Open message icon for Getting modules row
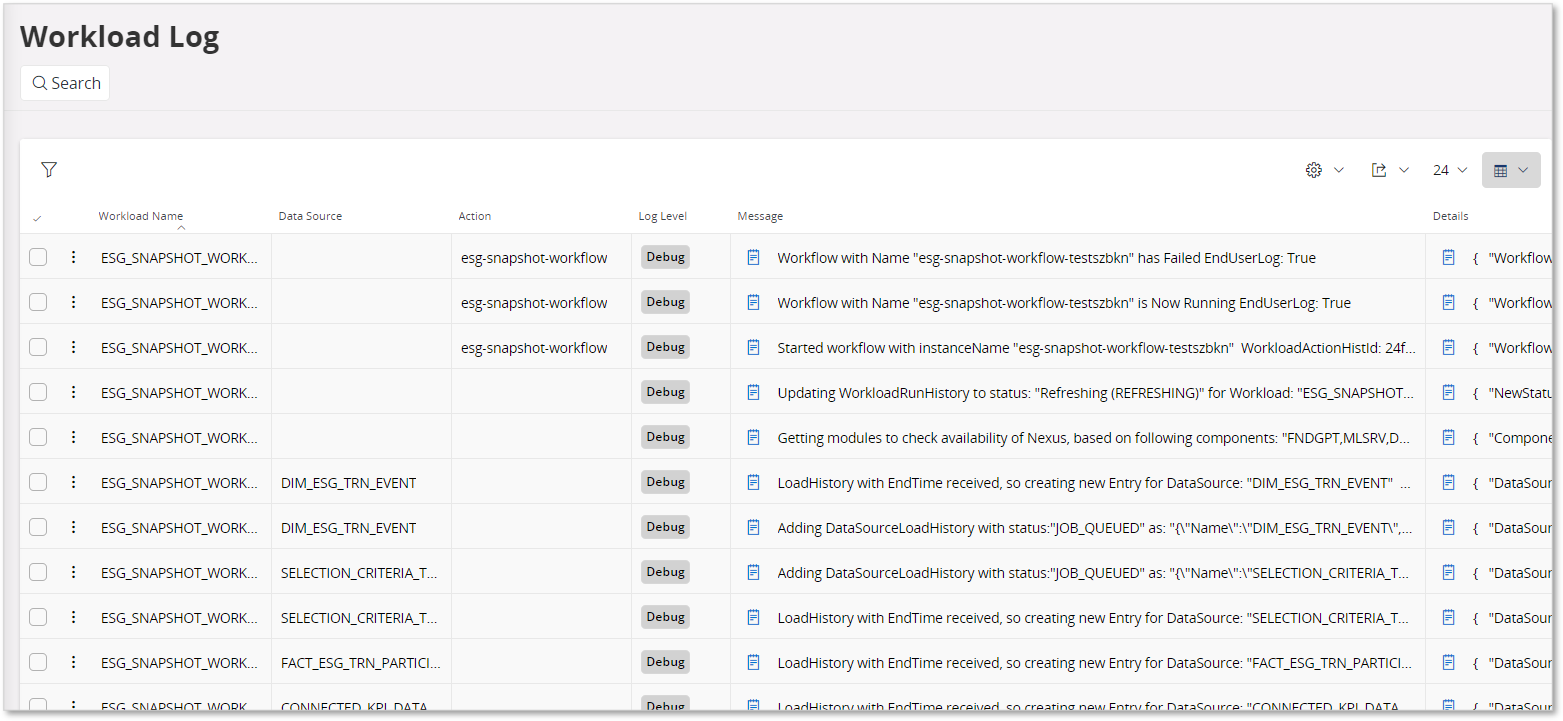This screenshot has width=1563, height=721. click(x=754, y=438)
